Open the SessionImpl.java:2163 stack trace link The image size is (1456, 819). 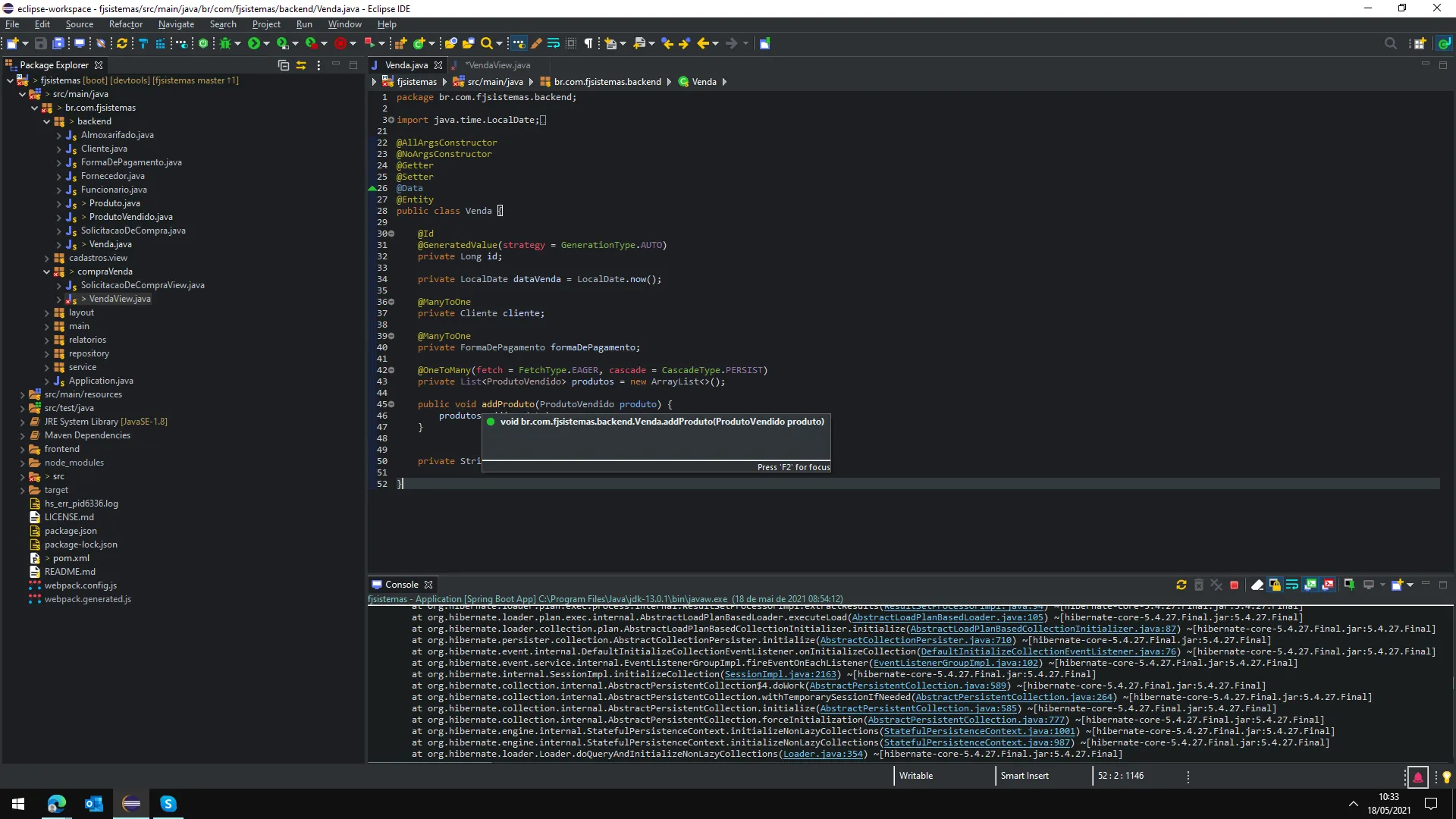tap(780, 674)
